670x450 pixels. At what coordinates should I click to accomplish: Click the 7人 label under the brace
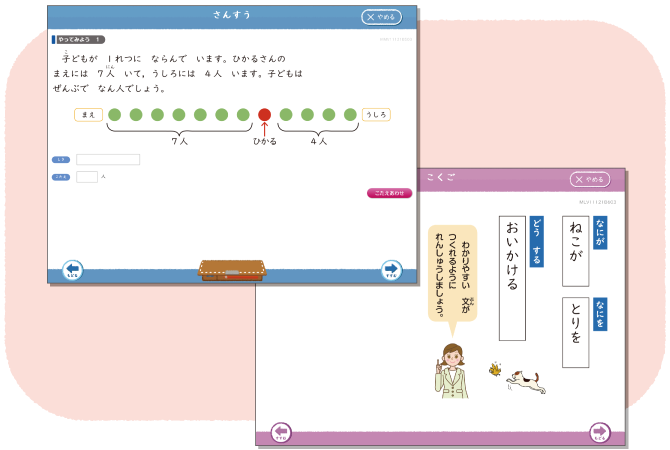click(179, 141)
